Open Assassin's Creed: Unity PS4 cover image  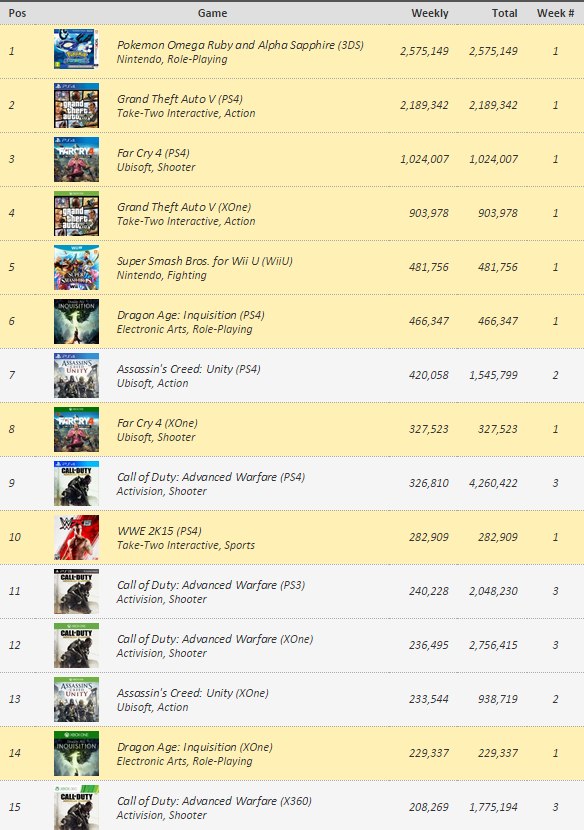pos(76,375)
